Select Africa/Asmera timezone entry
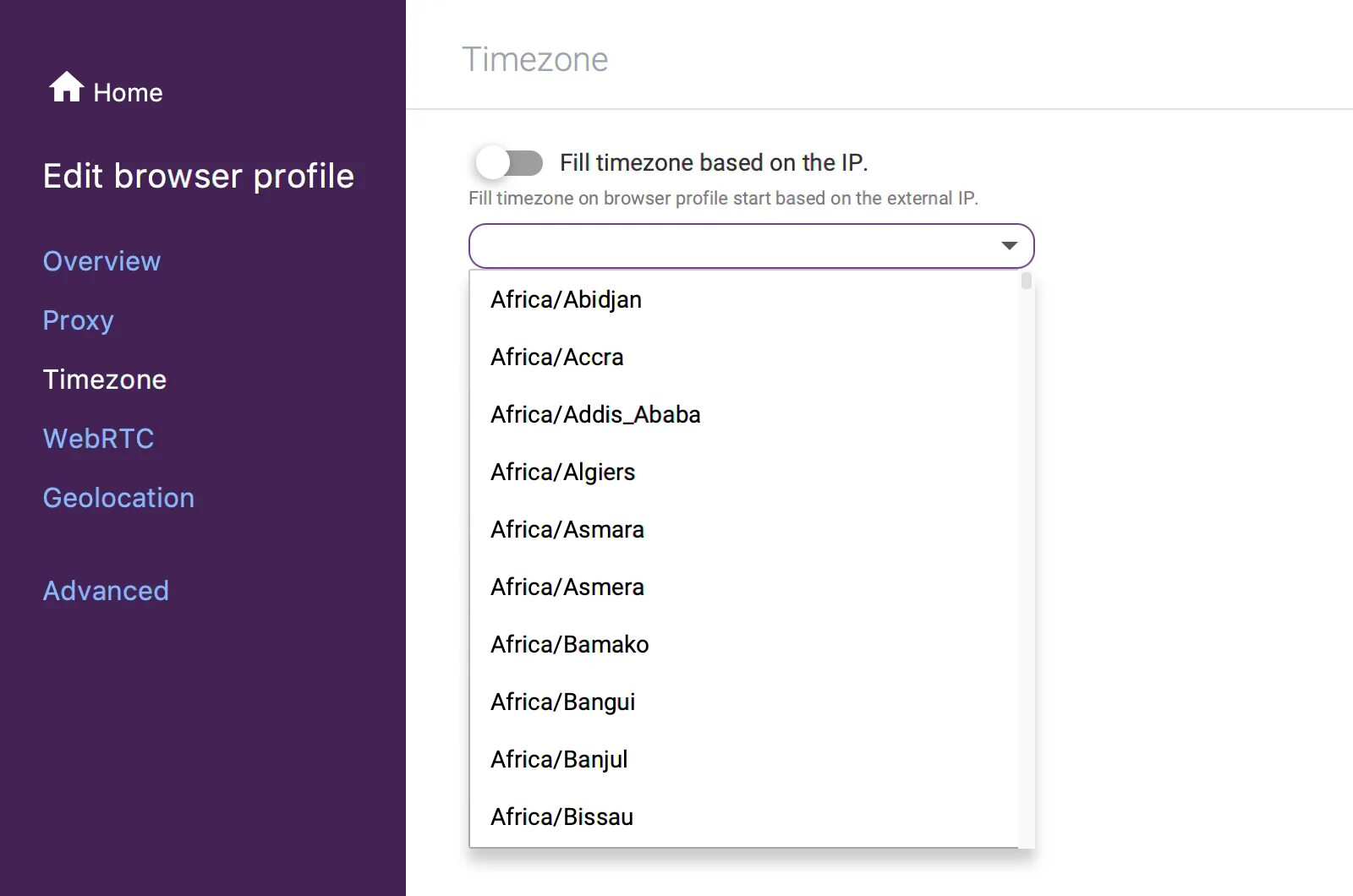Screen dimensions: 1353x896 [567, 587]
